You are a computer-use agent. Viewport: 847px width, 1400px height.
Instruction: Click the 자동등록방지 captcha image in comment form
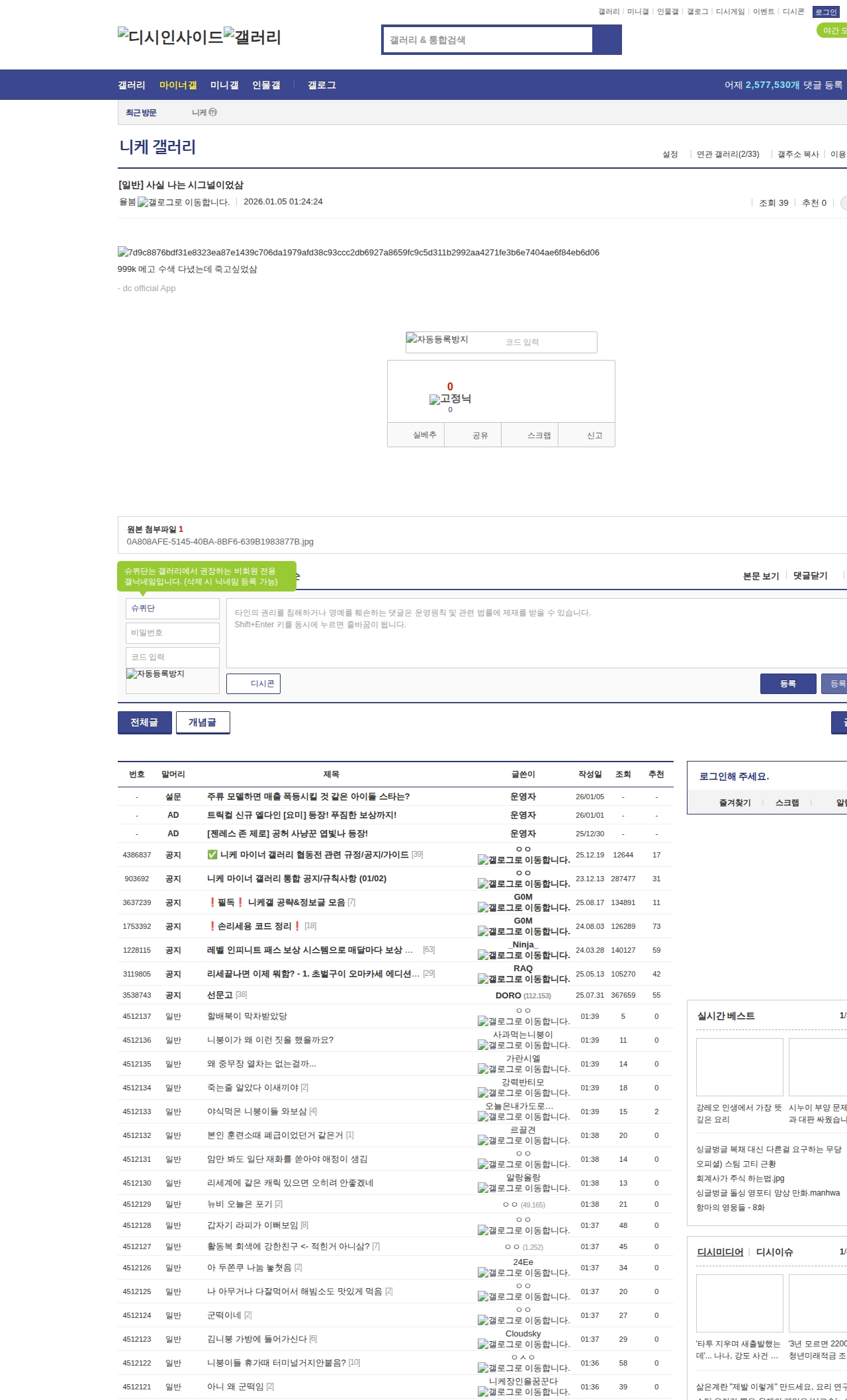[x=156, y=674]
